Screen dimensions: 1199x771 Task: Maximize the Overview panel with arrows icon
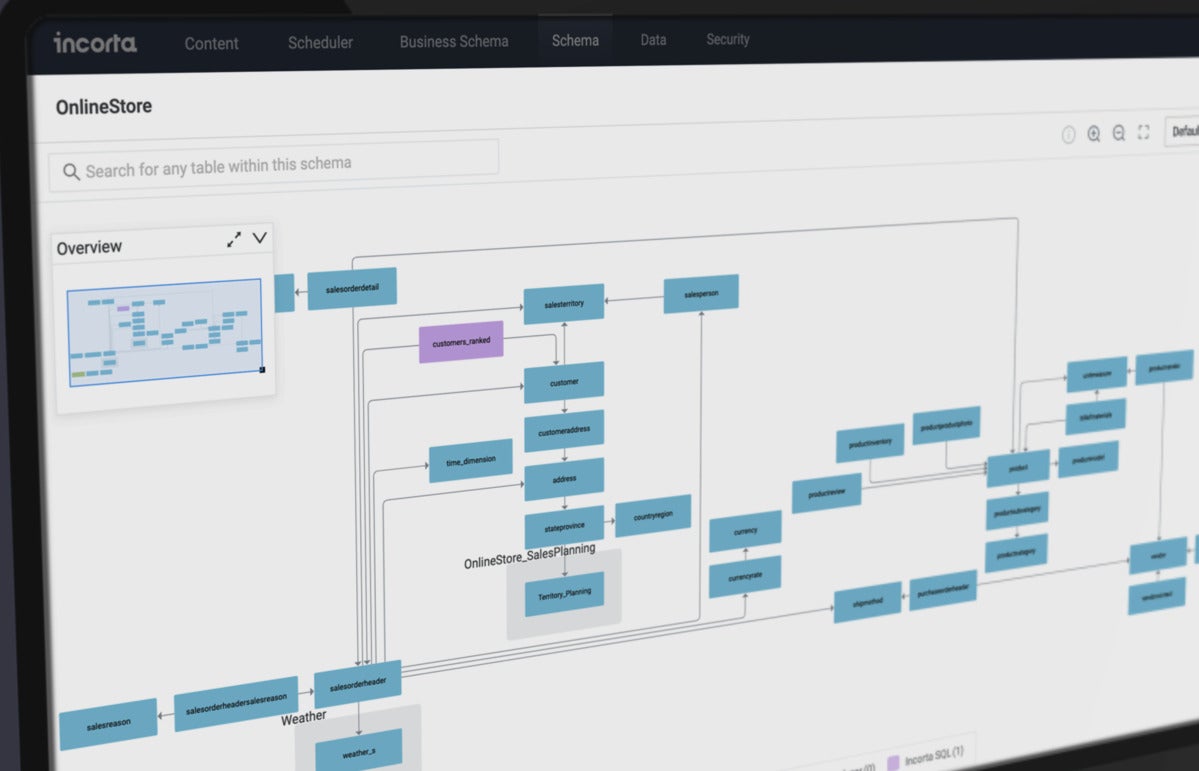(234, 239)
